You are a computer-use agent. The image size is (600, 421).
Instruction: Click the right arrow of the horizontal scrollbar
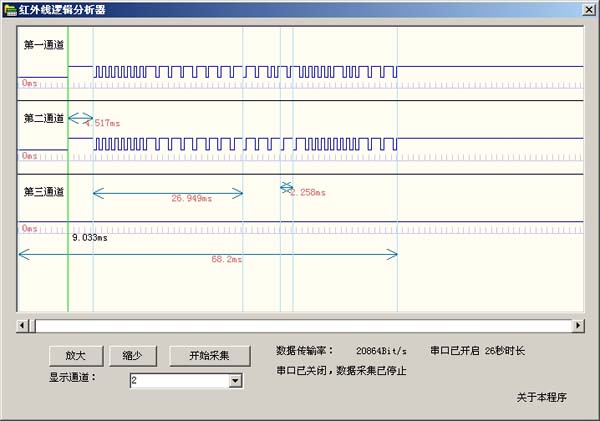point(577,326)
